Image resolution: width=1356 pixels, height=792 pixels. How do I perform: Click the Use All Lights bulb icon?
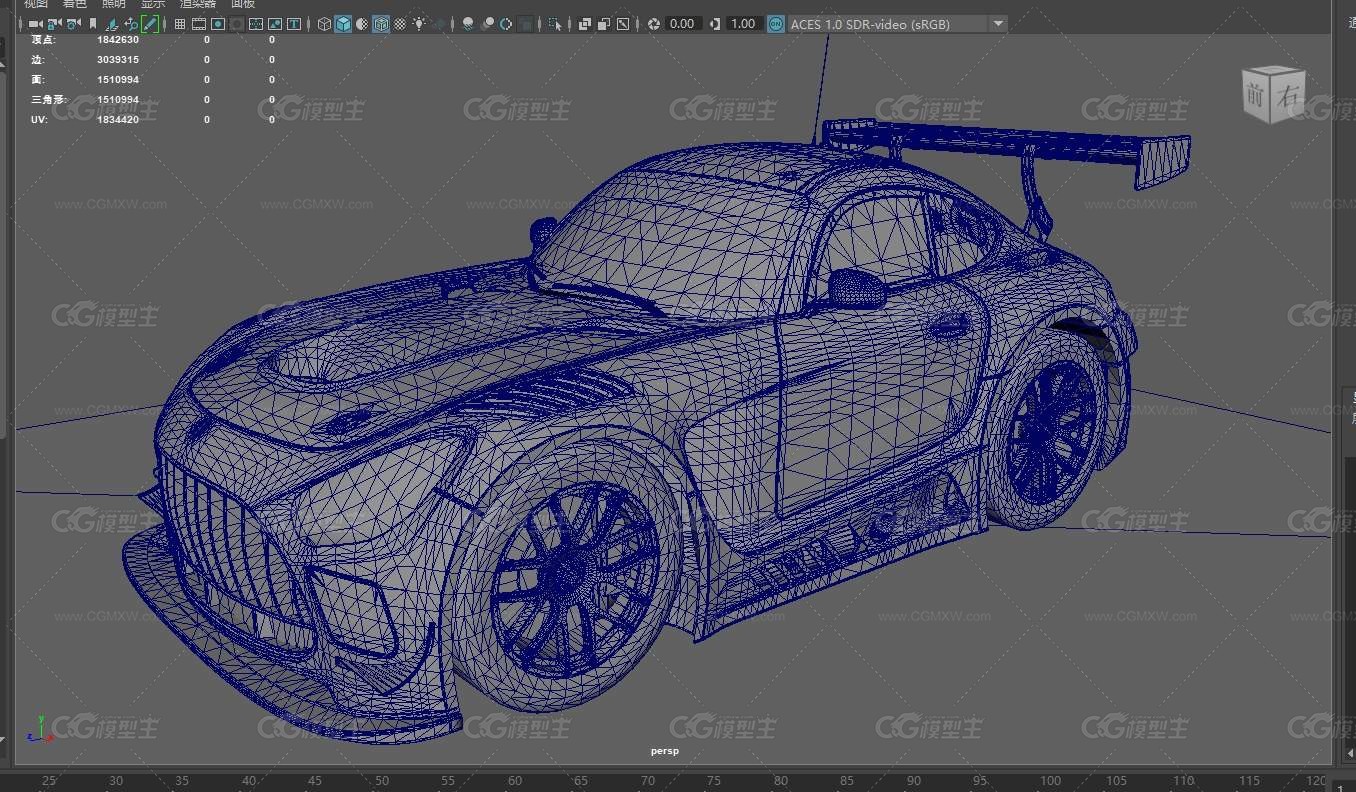[x=418, y=24]
